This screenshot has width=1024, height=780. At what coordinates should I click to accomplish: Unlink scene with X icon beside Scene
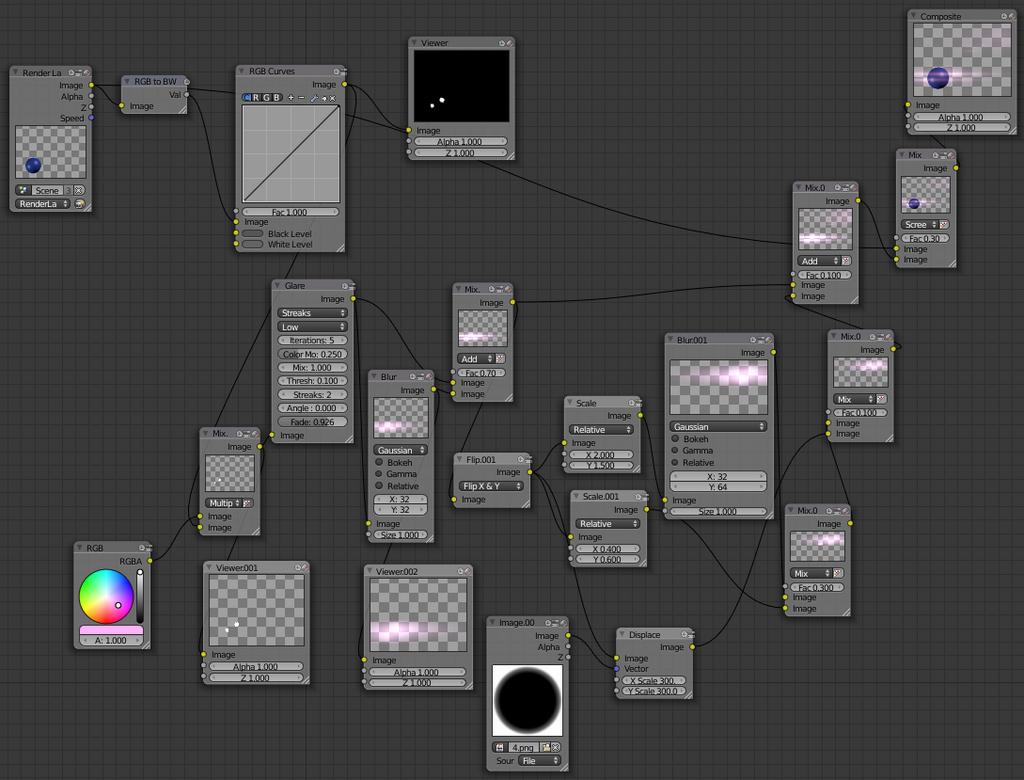click(78, 190)
